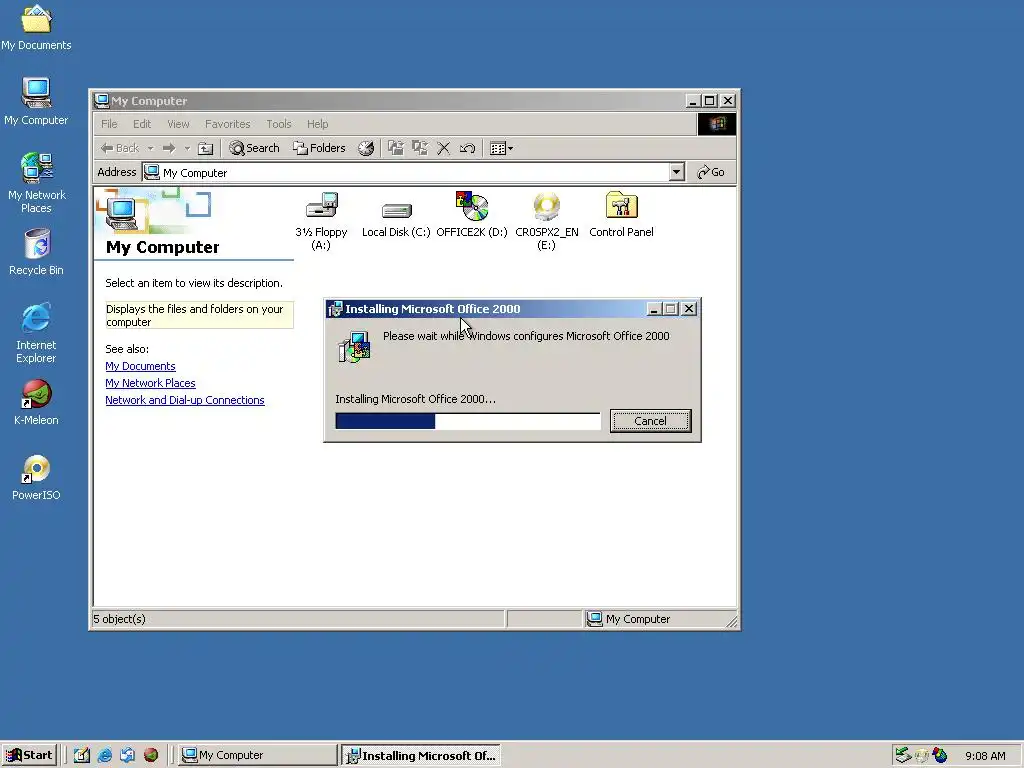
Task: Click the Up folder toolbar icon
Action: [x=206, y=148]
